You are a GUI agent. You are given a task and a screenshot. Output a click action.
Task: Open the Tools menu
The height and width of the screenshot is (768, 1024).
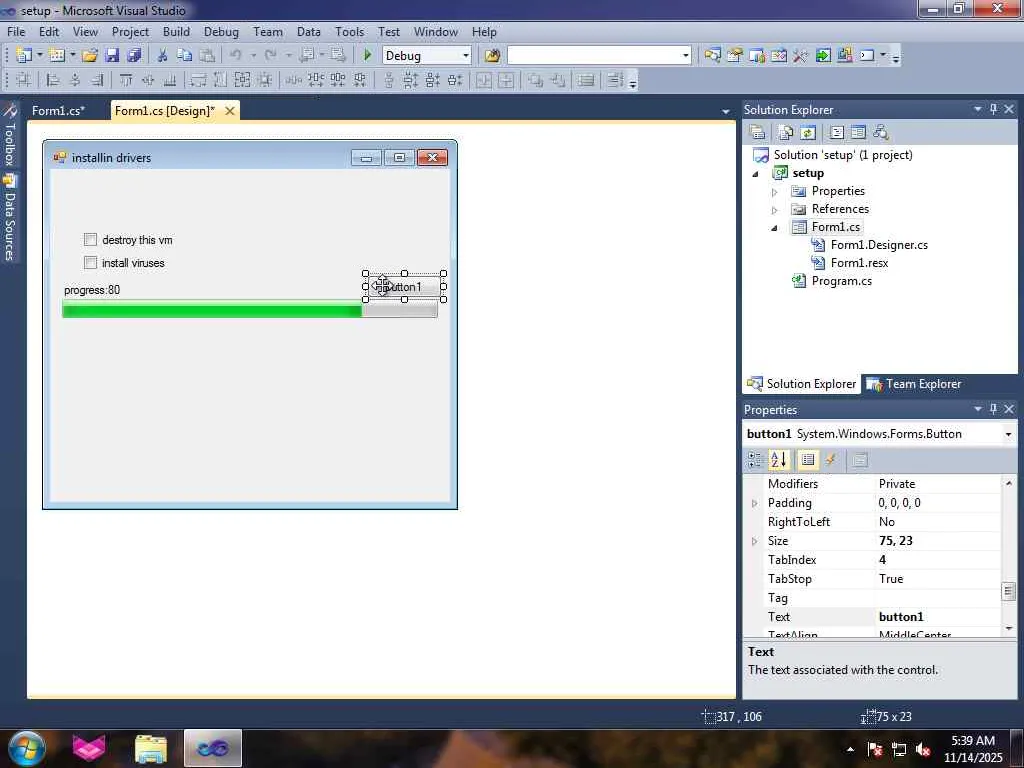[349, 31]
